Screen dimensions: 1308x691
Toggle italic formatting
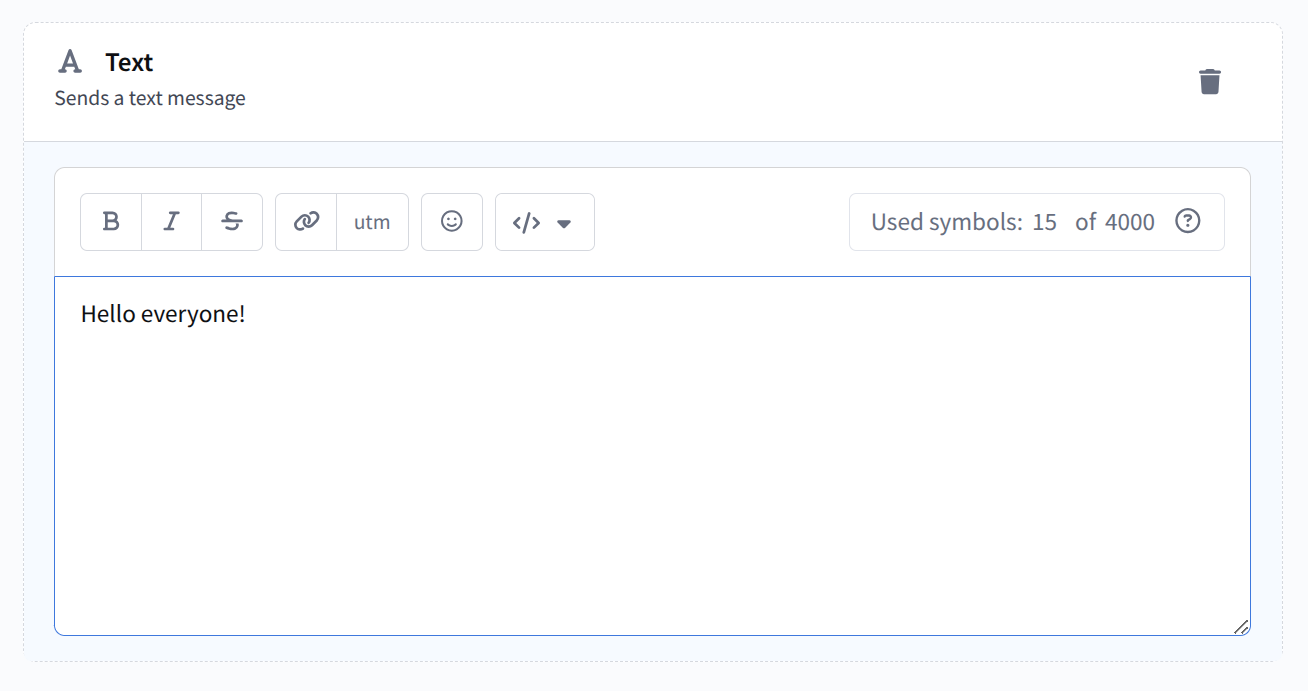coord(172,222)
